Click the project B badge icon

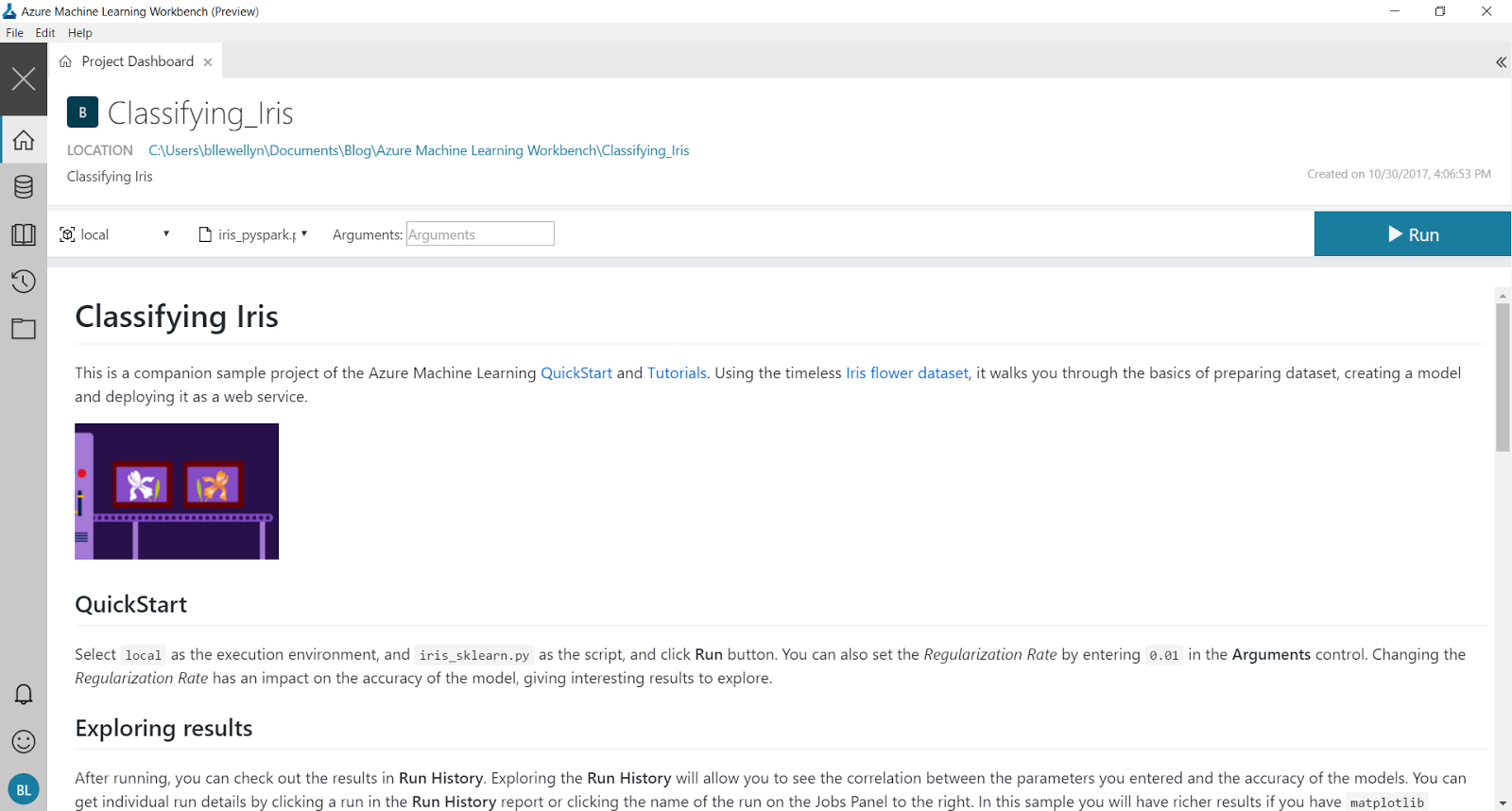pos(82,112)
